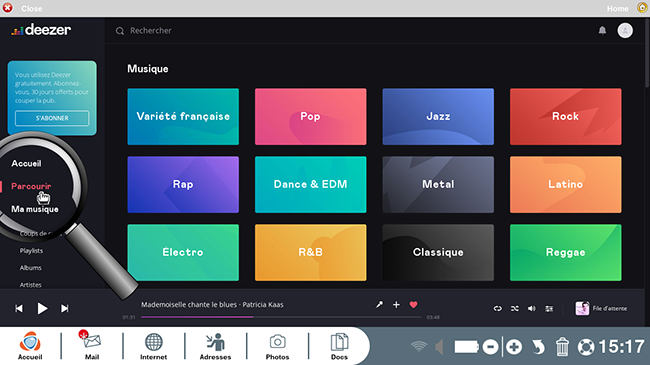Click the S'ABONNER button
The width and height of the screenshot is (650, 365).
click(52, 118)
